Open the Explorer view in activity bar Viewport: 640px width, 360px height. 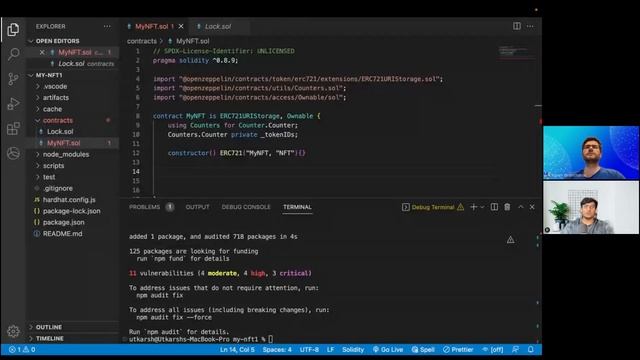click(13, 29)
